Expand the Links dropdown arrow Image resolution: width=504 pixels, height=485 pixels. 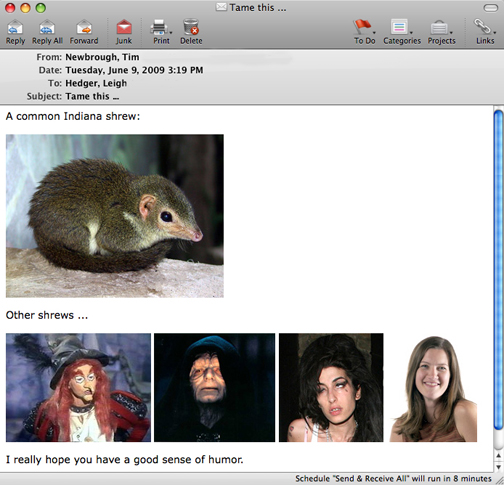coord(494,33)
